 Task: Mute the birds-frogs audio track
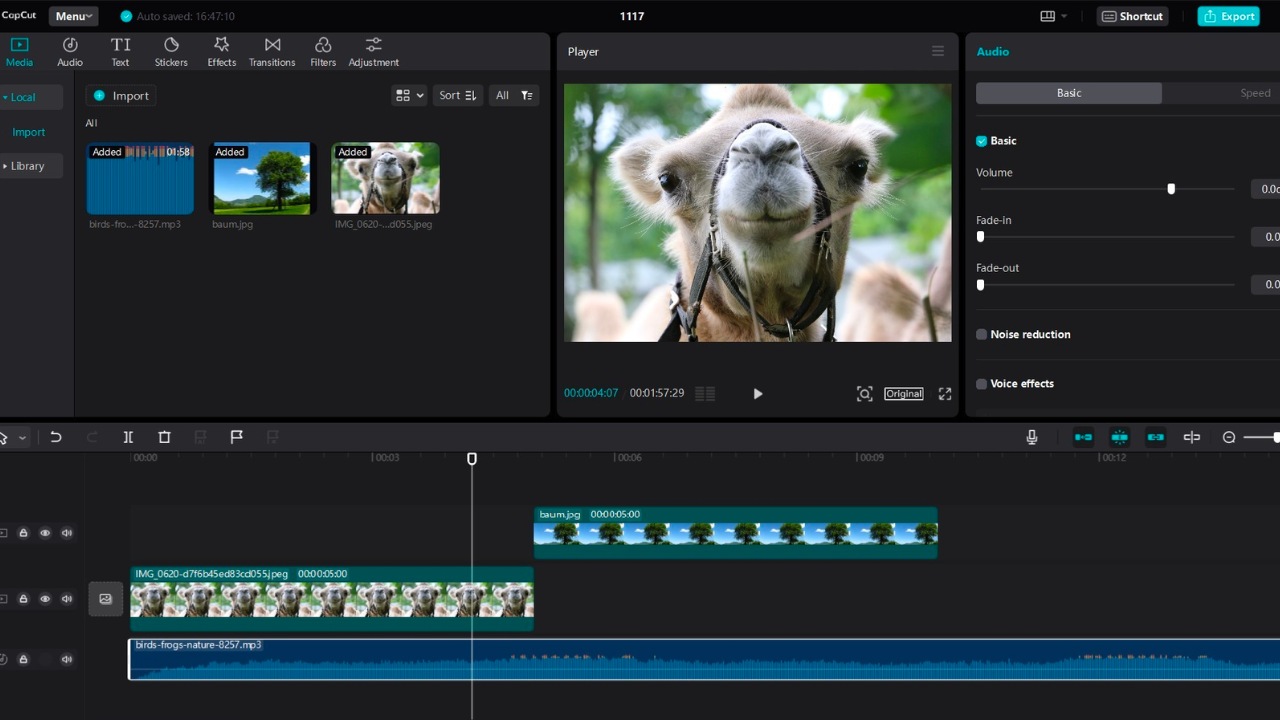pyautogui.click(x=67, y=659)
